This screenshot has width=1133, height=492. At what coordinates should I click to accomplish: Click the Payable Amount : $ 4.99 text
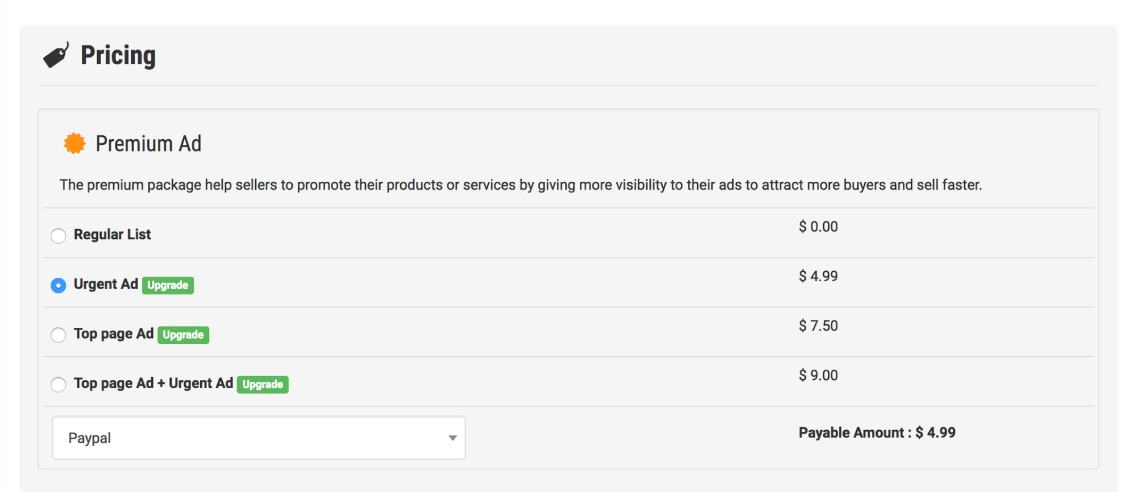pyautogui.click(x=877, y=433)
